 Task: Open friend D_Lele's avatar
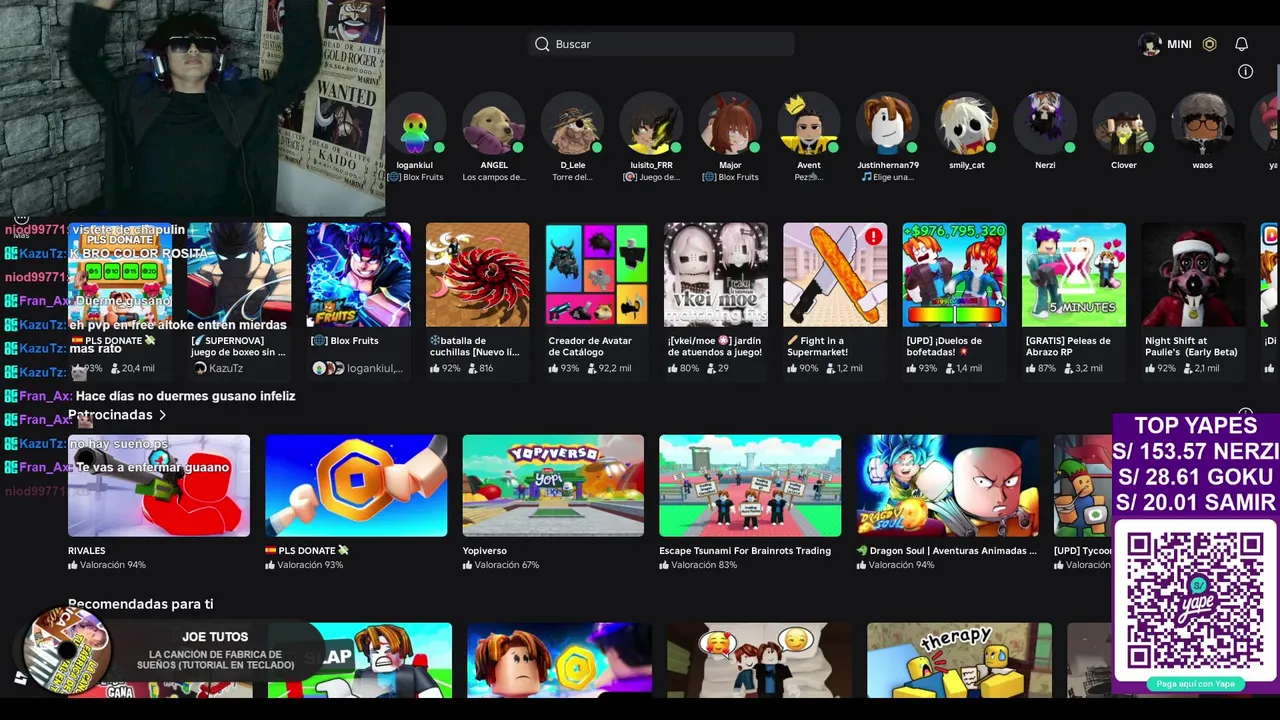pyautogui.click(x=573, y=124)
